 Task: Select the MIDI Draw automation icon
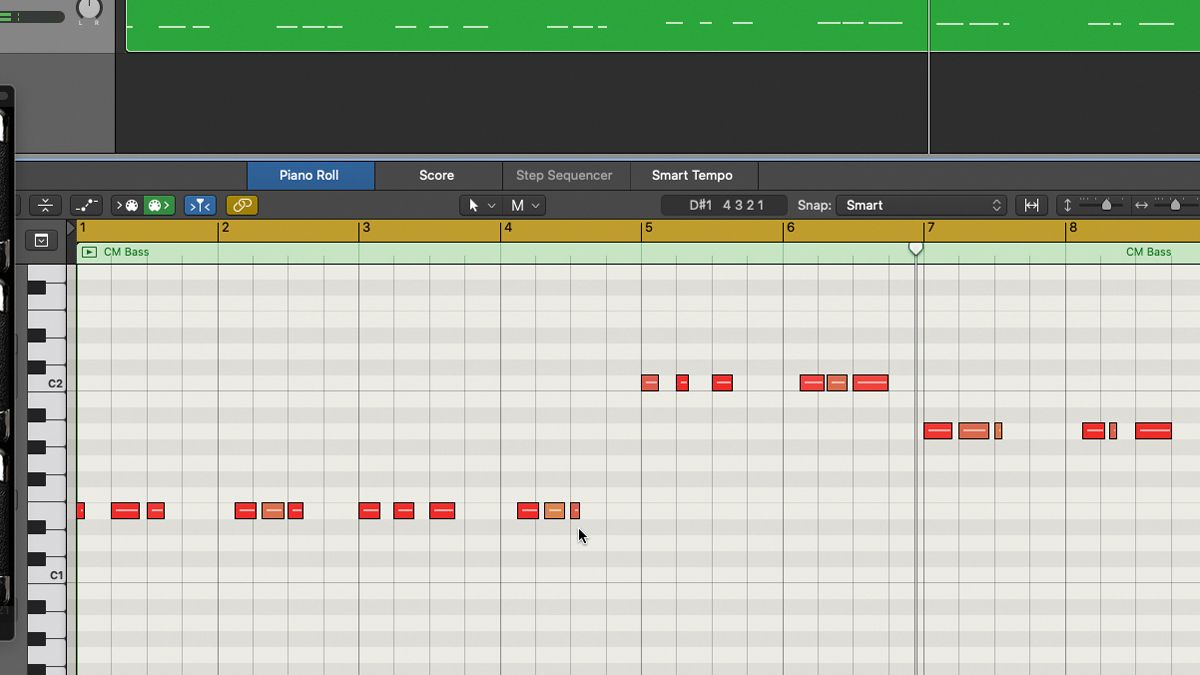tap(86, 205)
